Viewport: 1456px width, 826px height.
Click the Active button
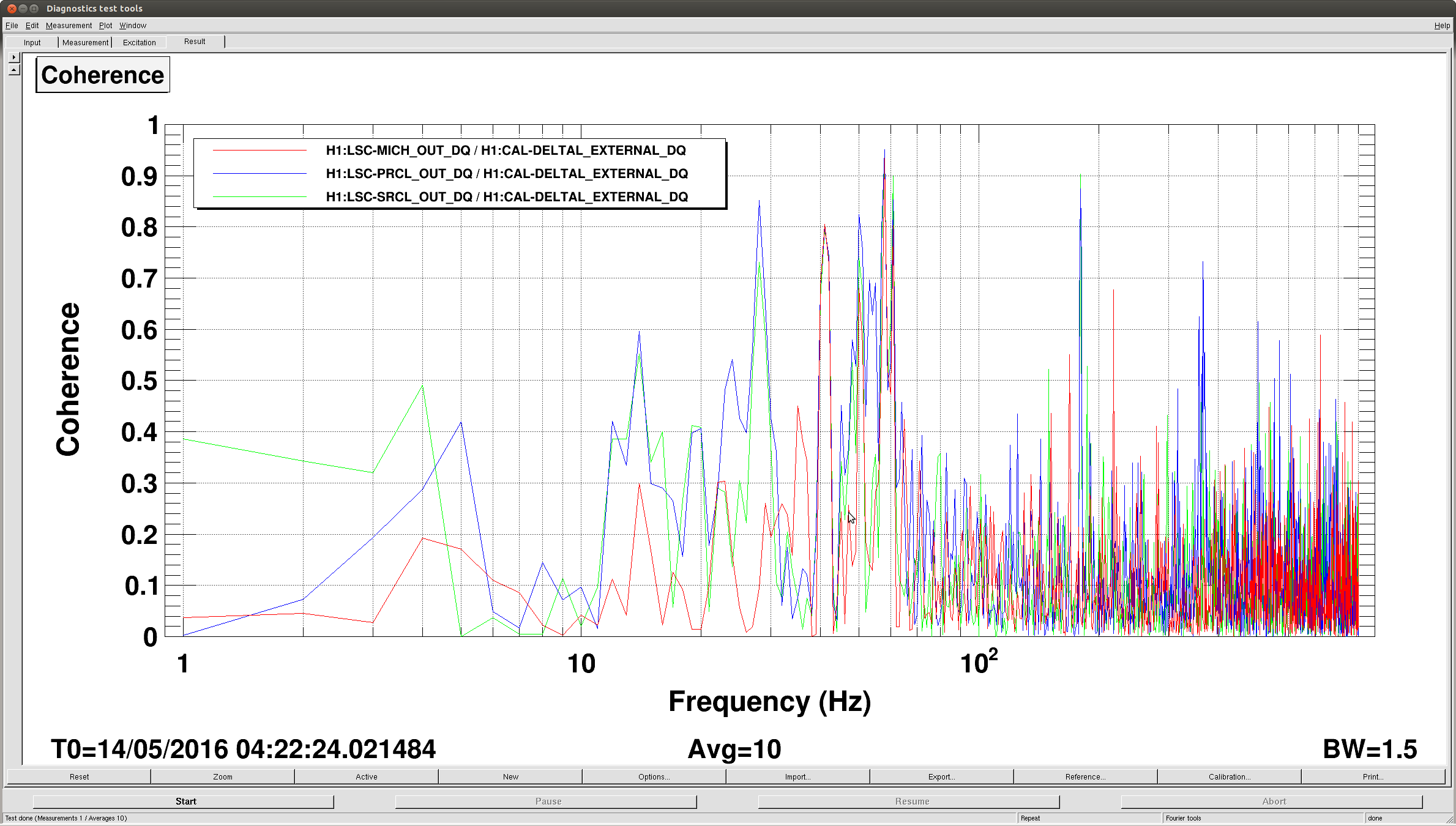coord(367,776)
